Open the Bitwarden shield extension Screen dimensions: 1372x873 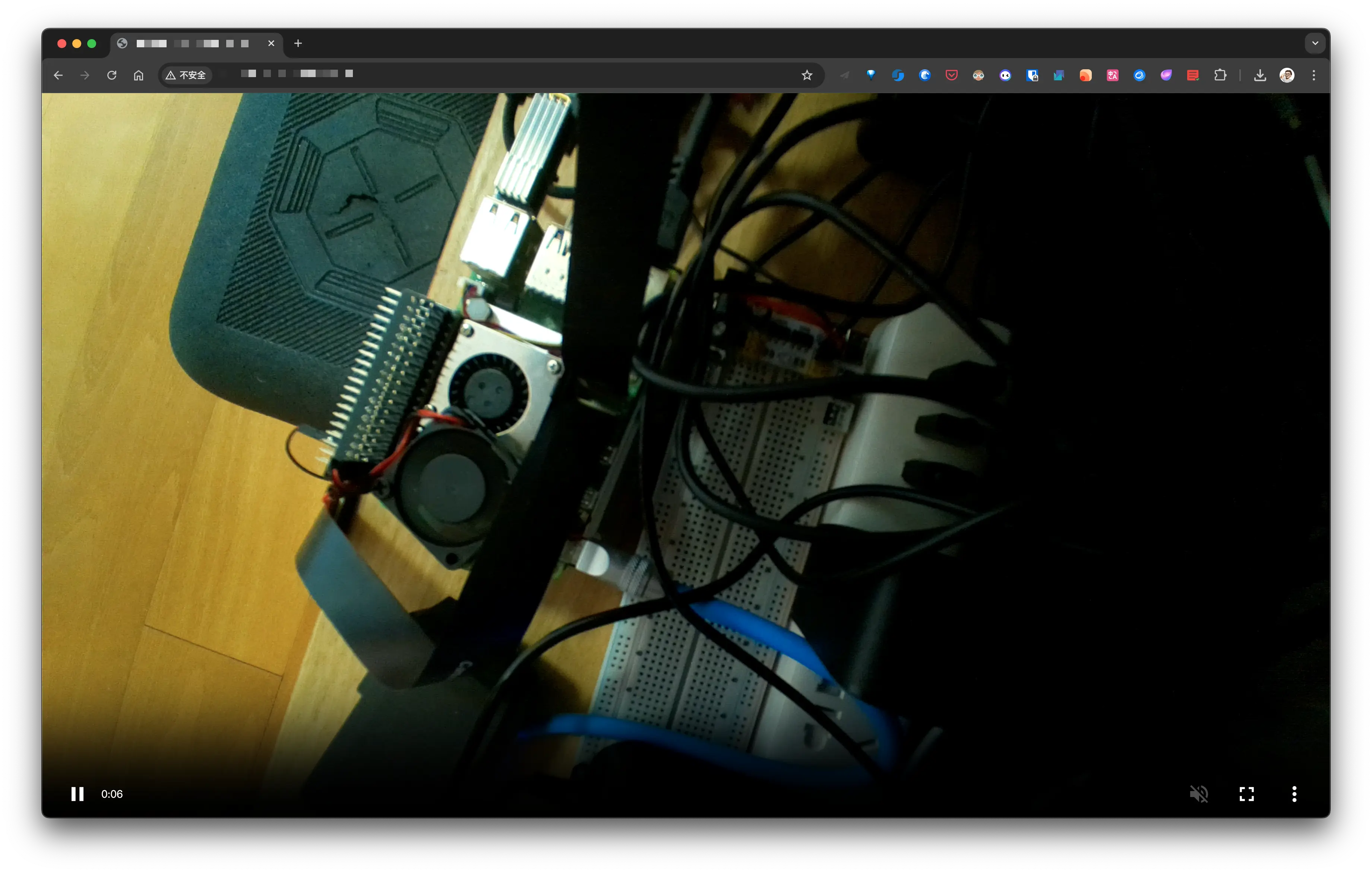coord(1032,75)
